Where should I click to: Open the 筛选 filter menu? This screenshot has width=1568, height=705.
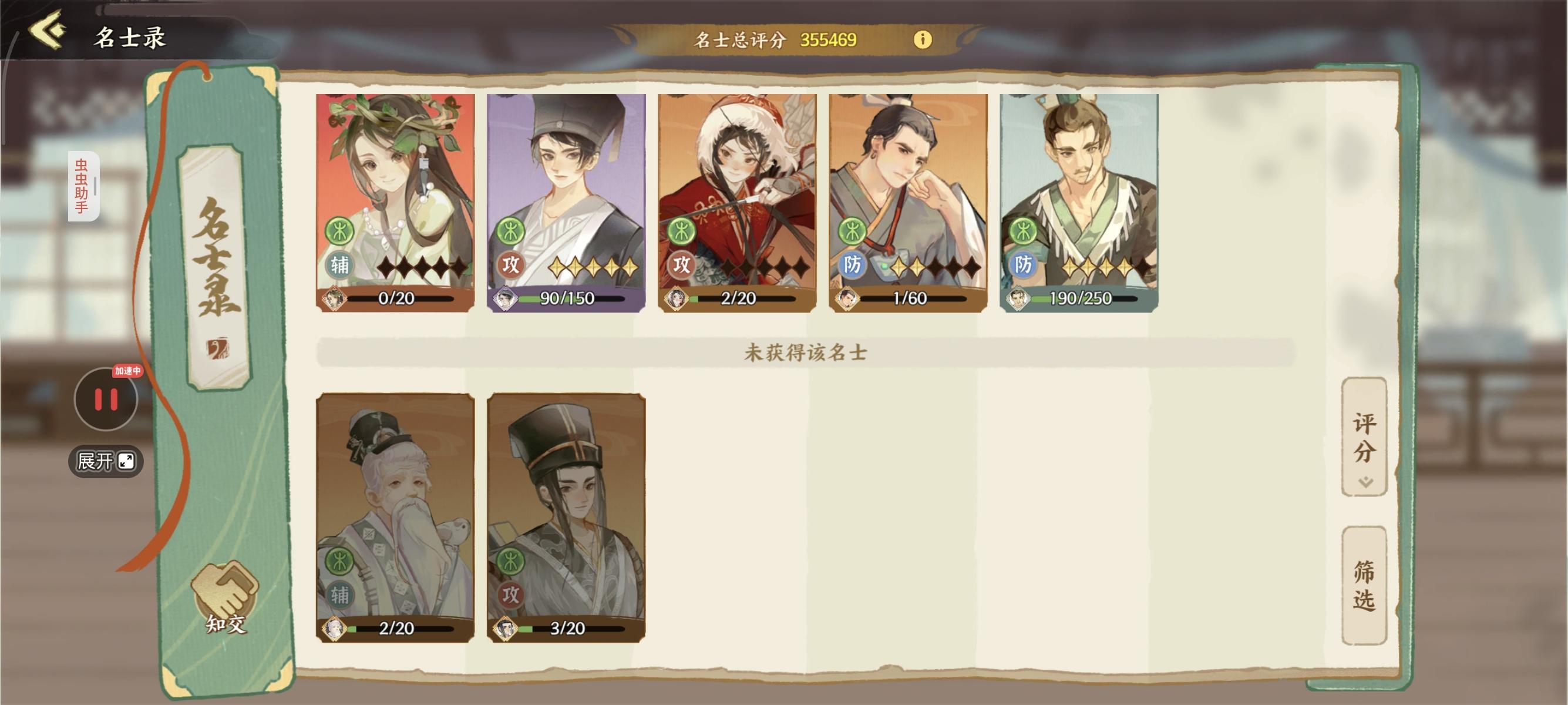1364,585
